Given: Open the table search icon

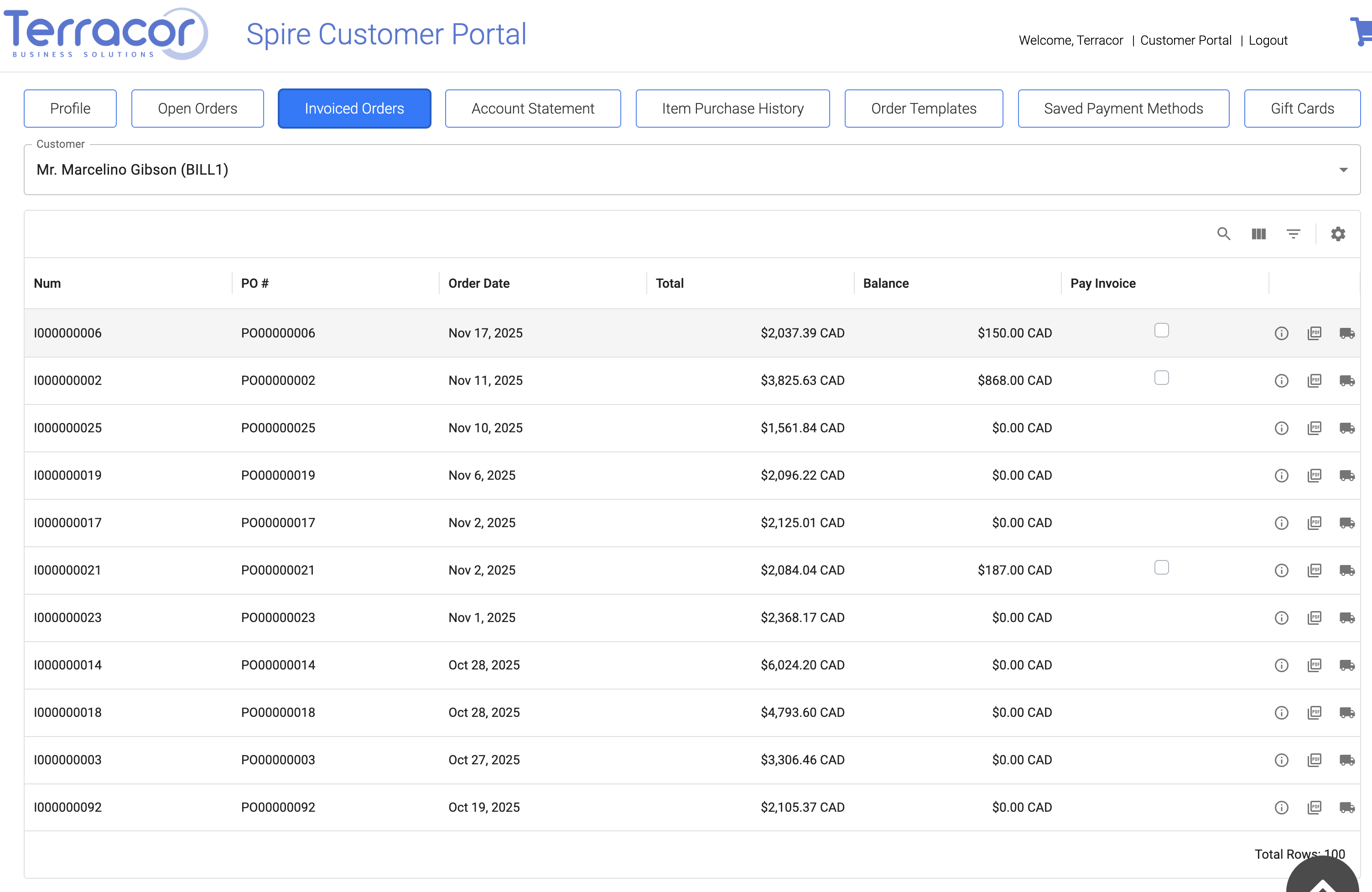Looking at the screenshot, I should [x=1223, y=233].
